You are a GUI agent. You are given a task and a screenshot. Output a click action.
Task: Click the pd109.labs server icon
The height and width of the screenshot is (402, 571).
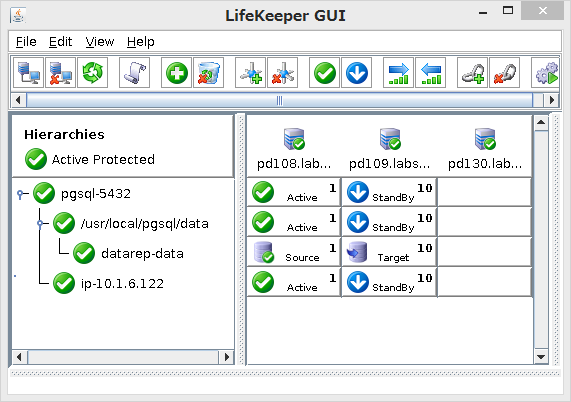[390, 139]
